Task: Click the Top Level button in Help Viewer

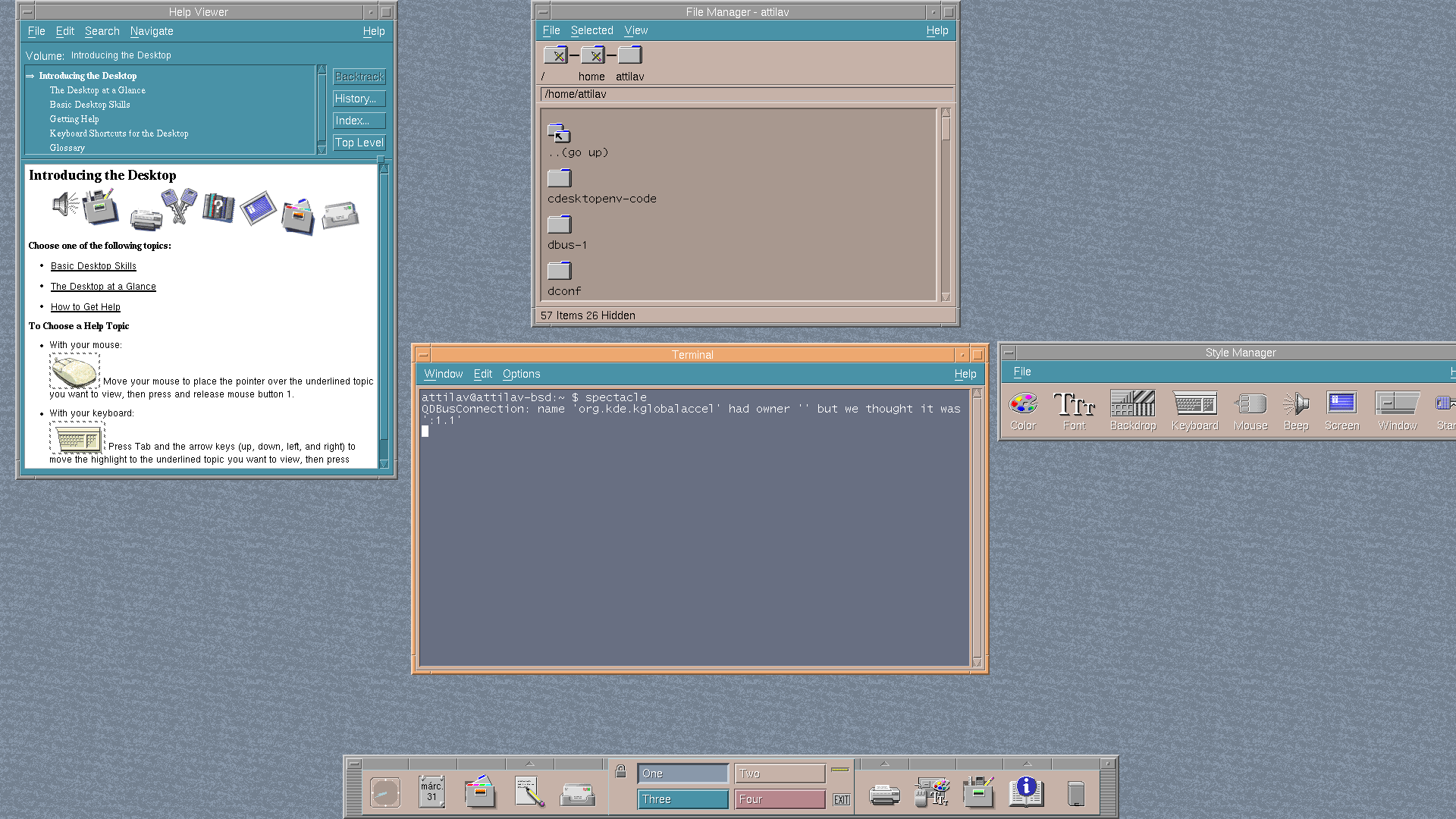Action: coord(359,143)
